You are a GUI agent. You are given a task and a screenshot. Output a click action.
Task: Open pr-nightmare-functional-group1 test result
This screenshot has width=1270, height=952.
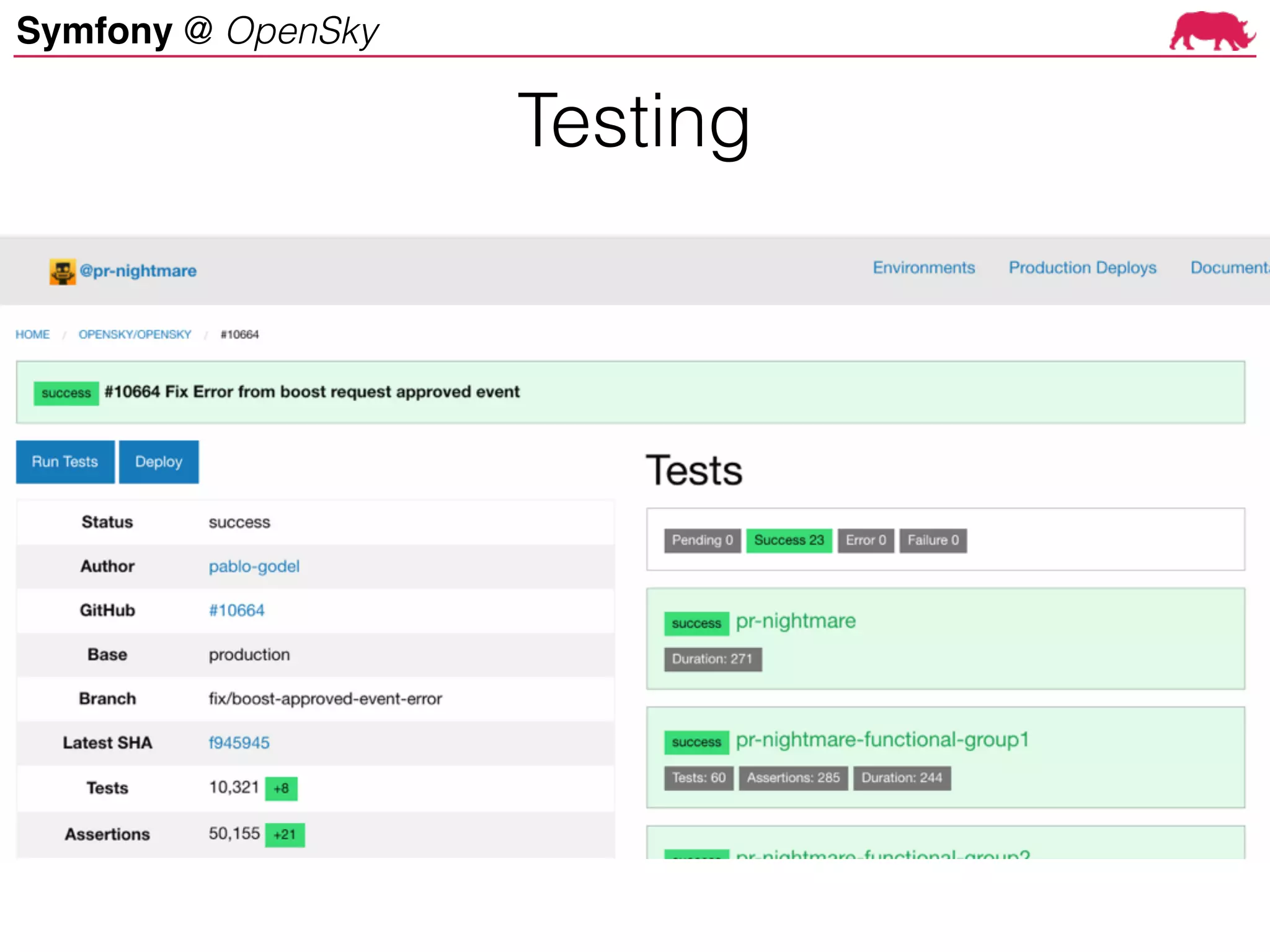[882, 739]
